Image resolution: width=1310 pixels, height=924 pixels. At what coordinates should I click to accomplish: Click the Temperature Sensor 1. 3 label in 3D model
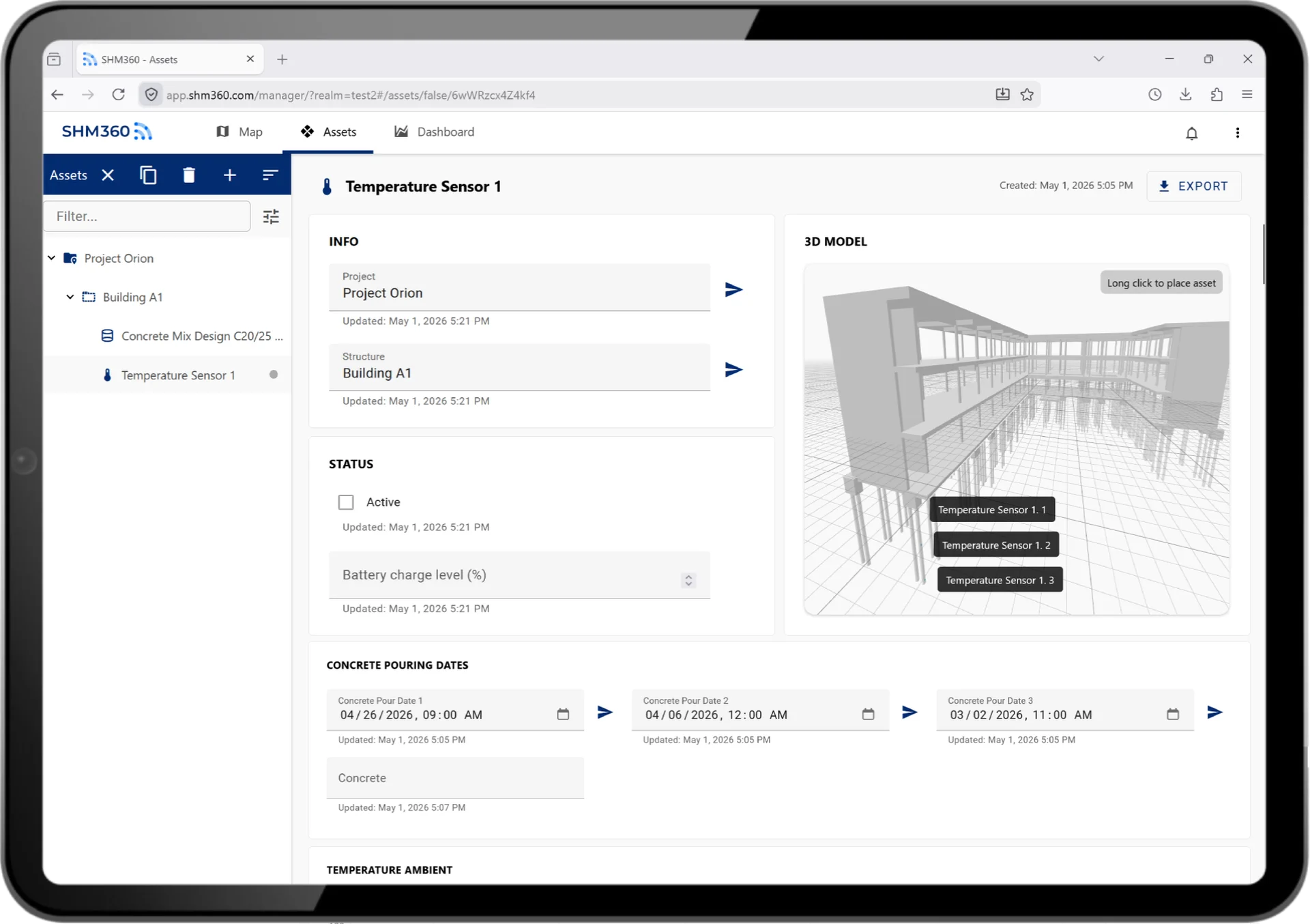[x=1000, y=580]
